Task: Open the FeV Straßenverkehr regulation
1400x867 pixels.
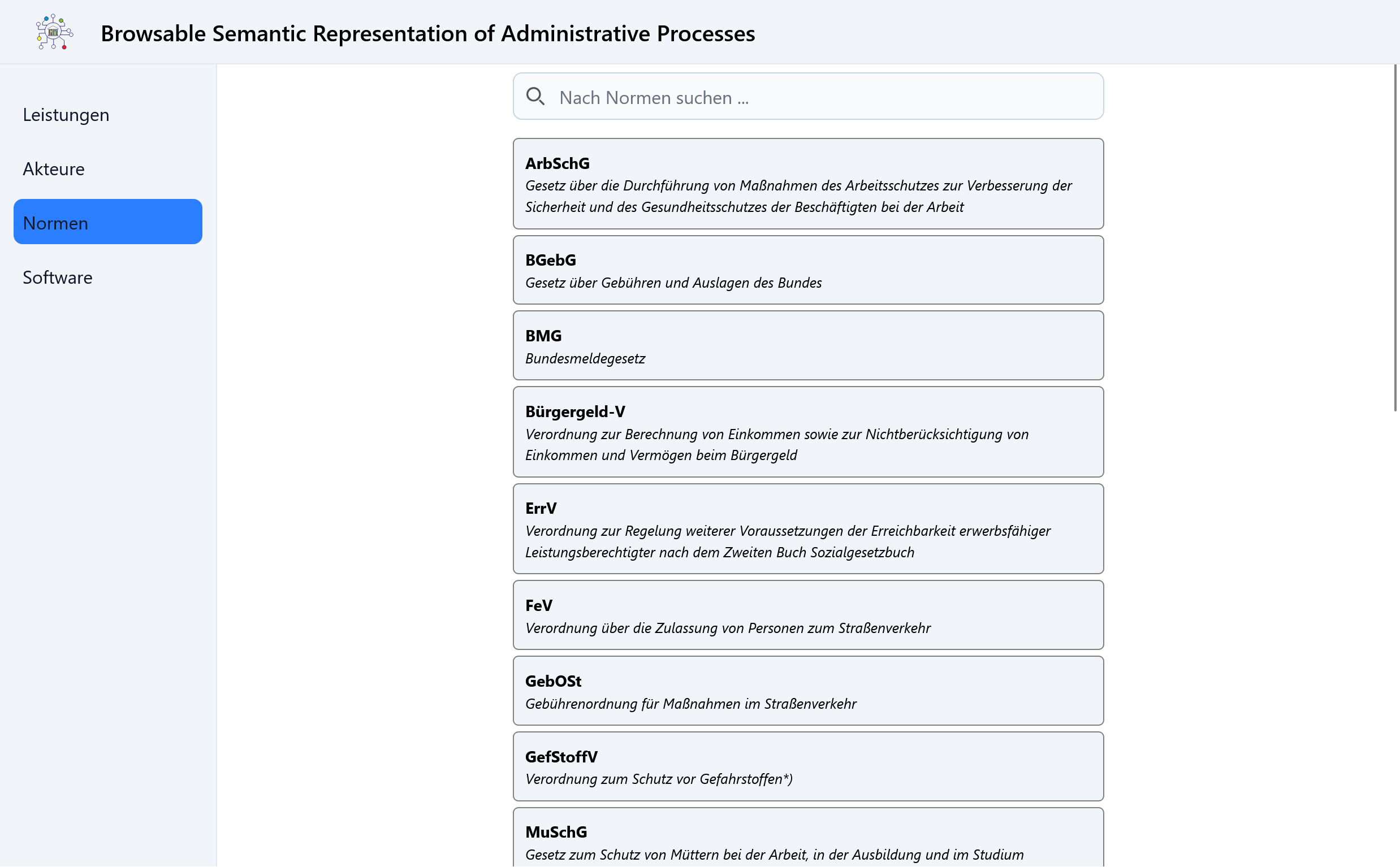Action: tap(806, 615)
